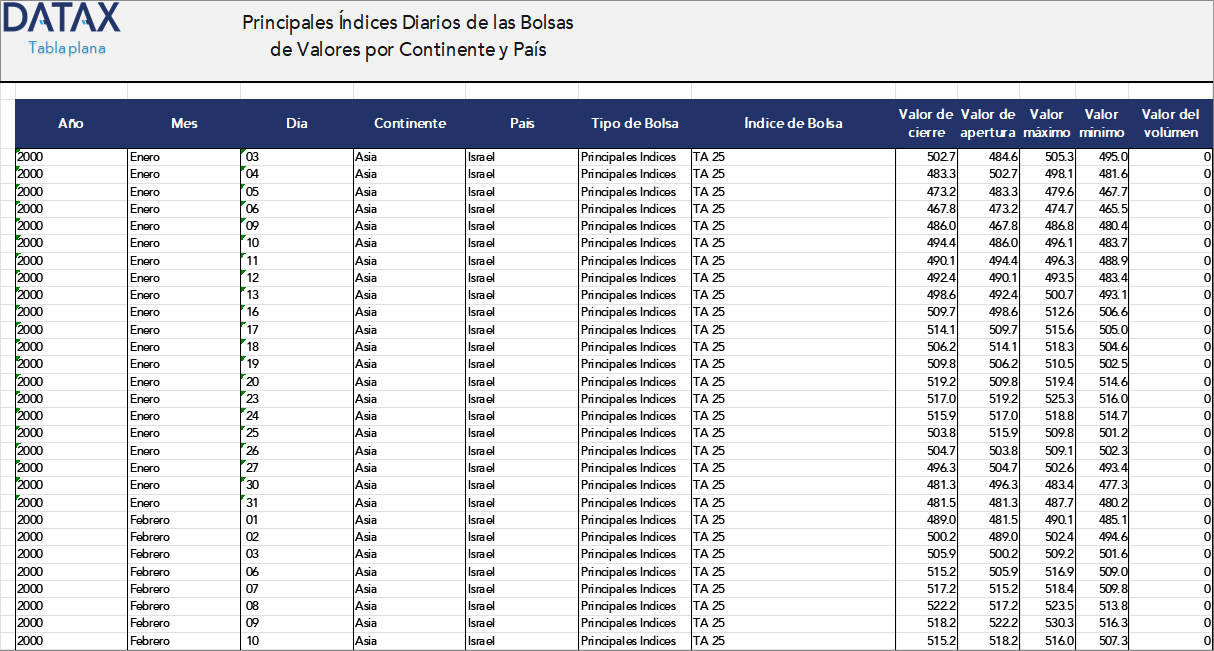Select the Dia column header
The image size is (1214, 651).
coord(296,122)
